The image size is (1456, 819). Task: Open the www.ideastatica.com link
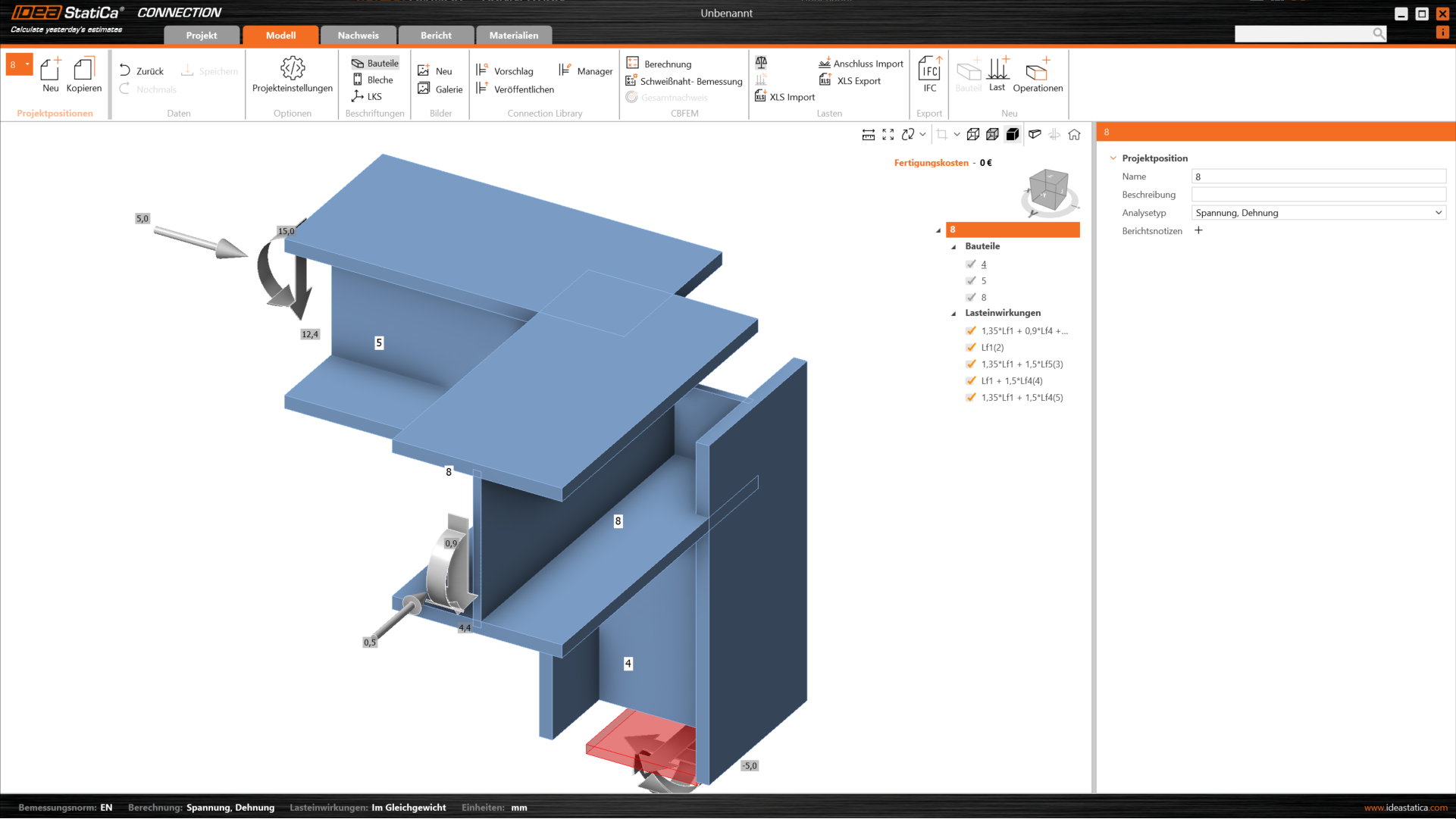pyautogui.click(x=1405, y=808)
